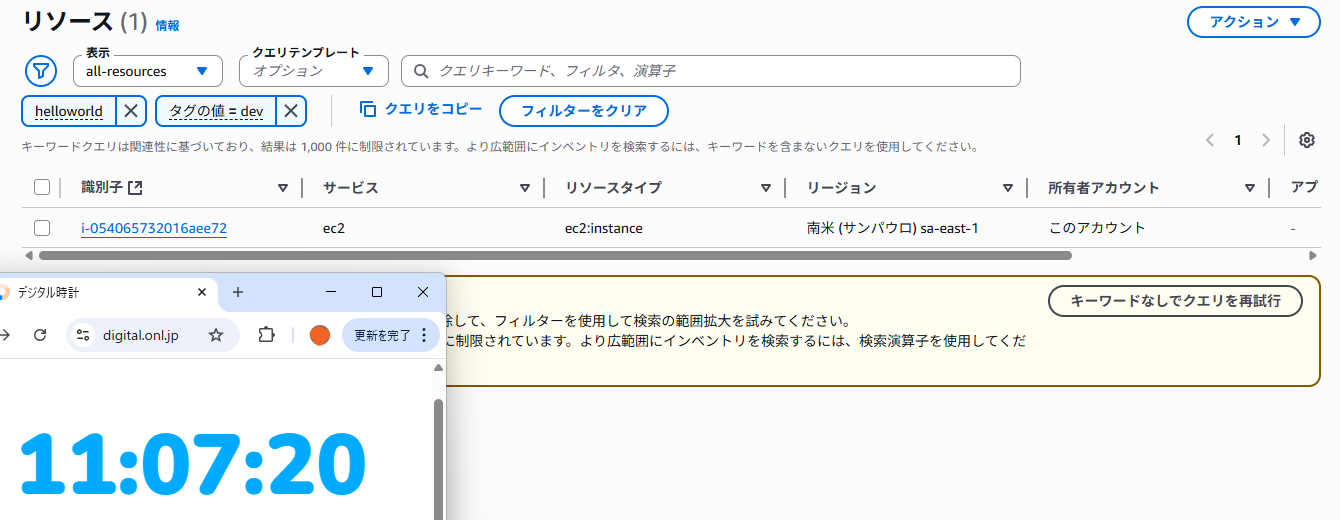Click ec2:instance resource type cell
The width and height of the screenshot is (1340, 520).
pos(604,228)
